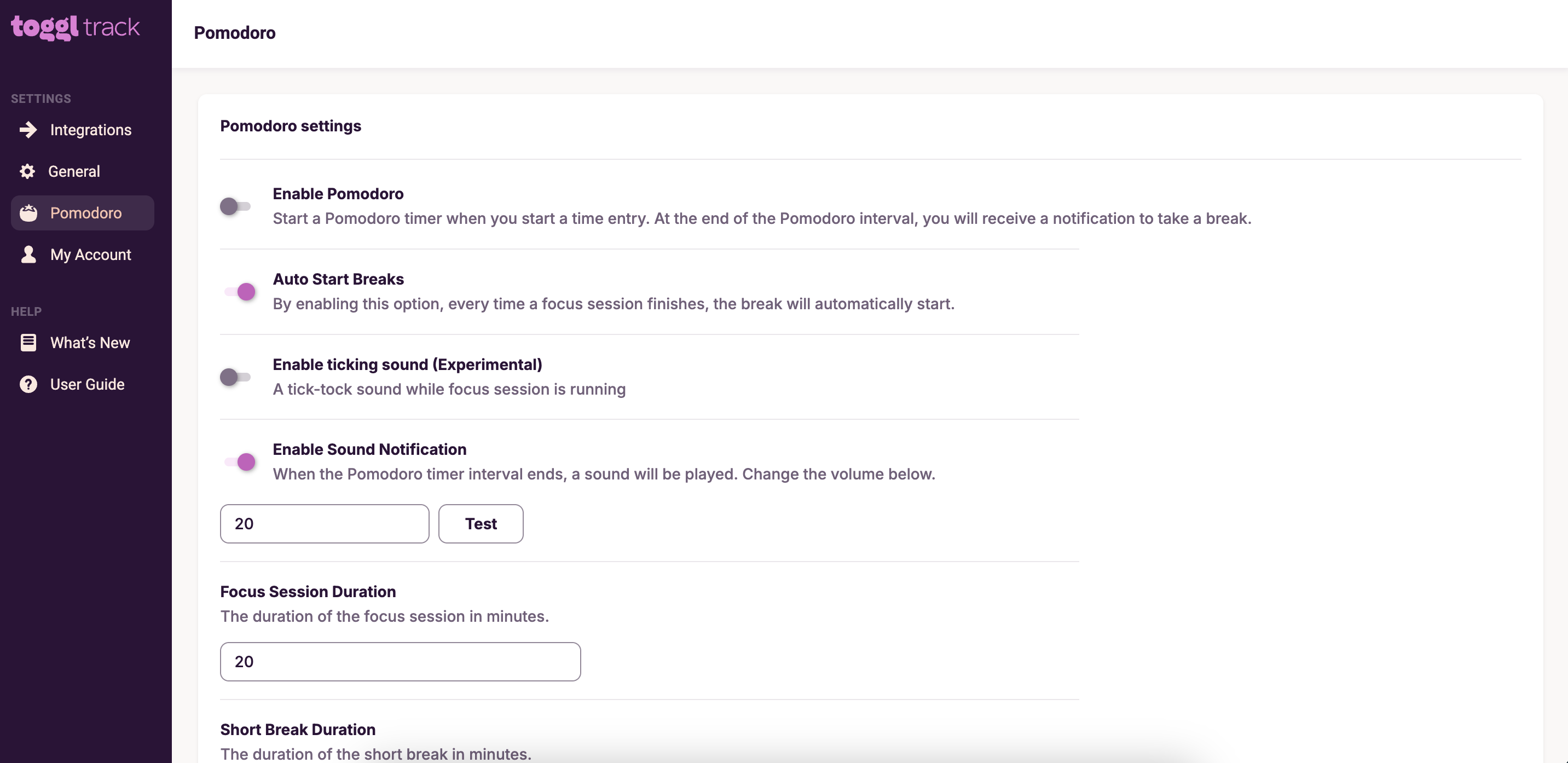Open the Integrations settings page
Image resolution: width=1568 pixels, height=763 pixels.
coord(91,130)
